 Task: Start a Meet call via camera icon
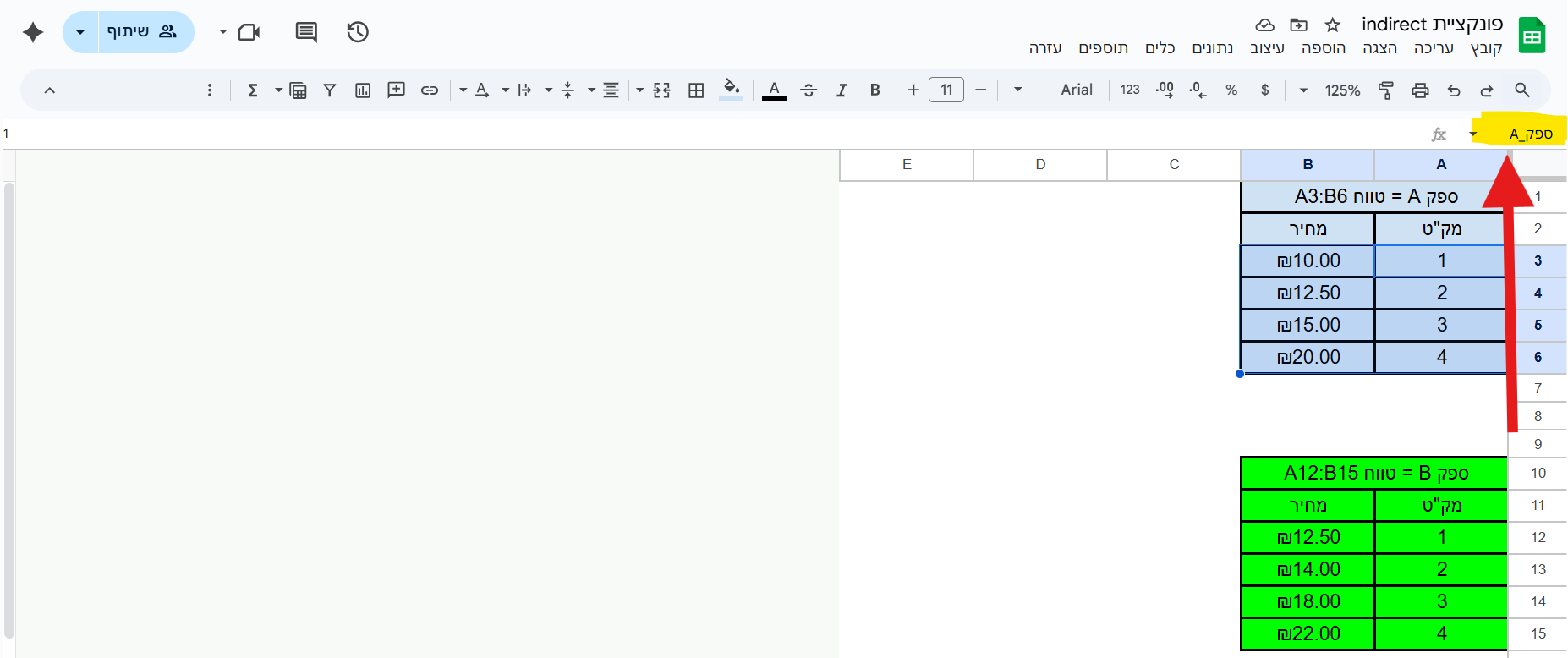249,32
